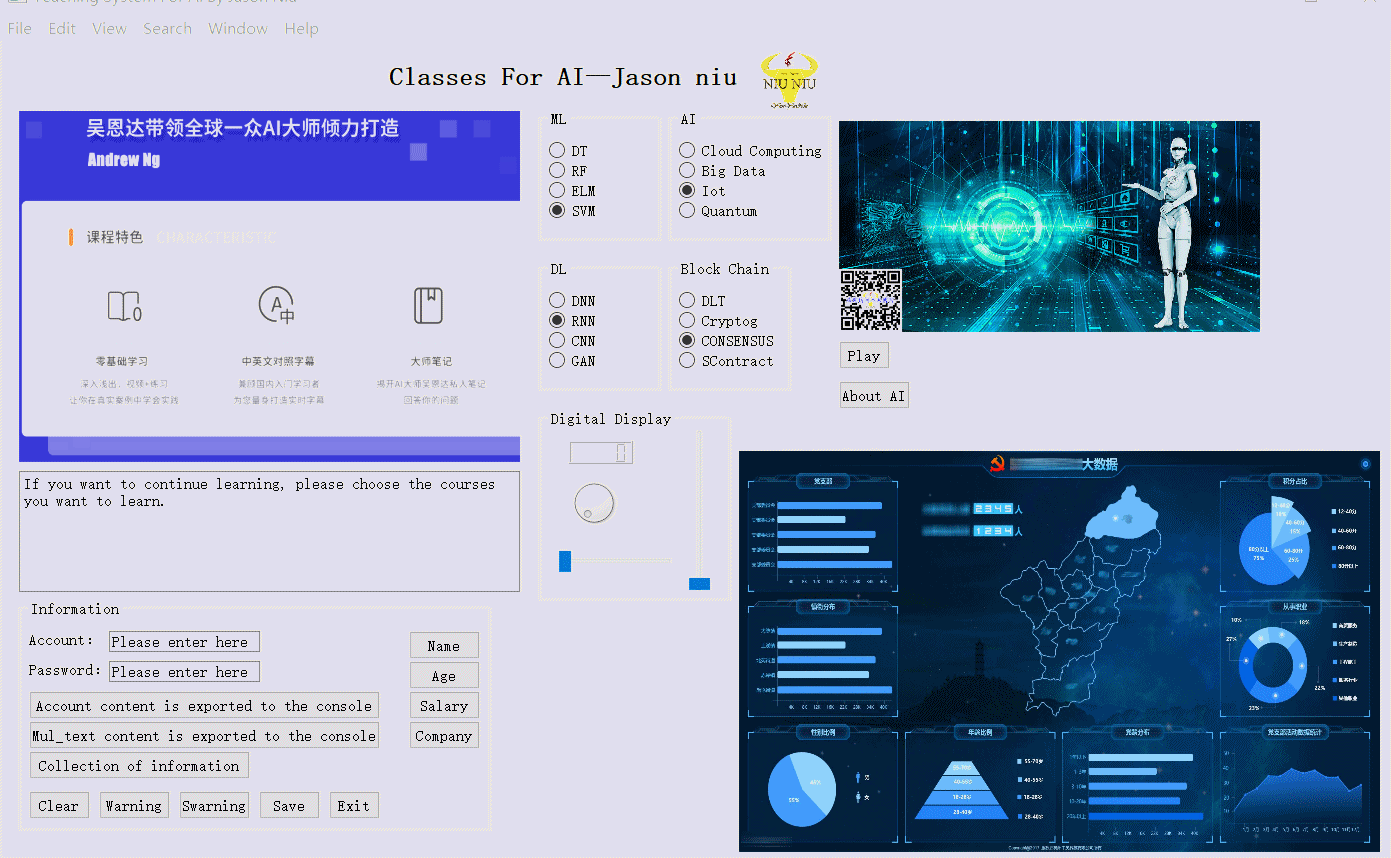Click the 课程特色 heading text
Screen dimensions: 1391x858
click(x=115, y=238)
